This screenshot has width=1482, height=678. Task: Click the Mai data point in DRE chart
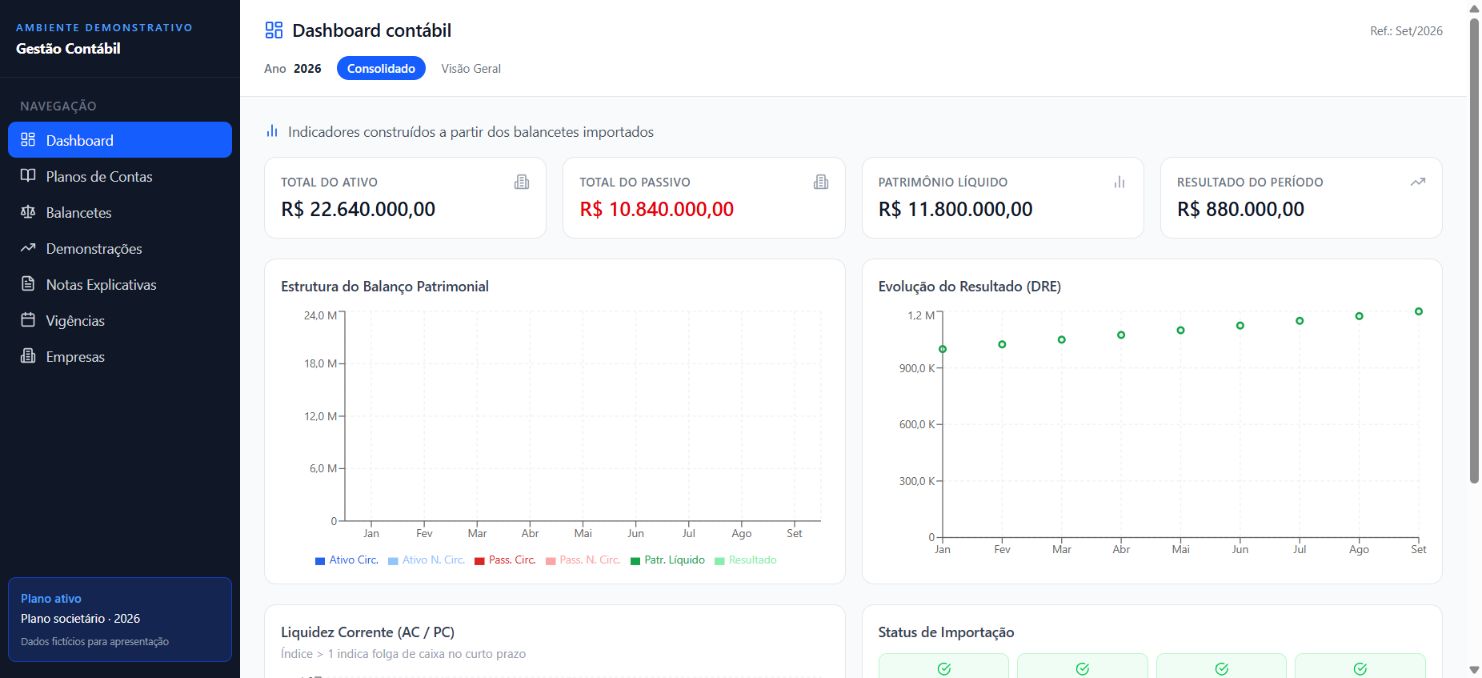[x=1181, y=330]
